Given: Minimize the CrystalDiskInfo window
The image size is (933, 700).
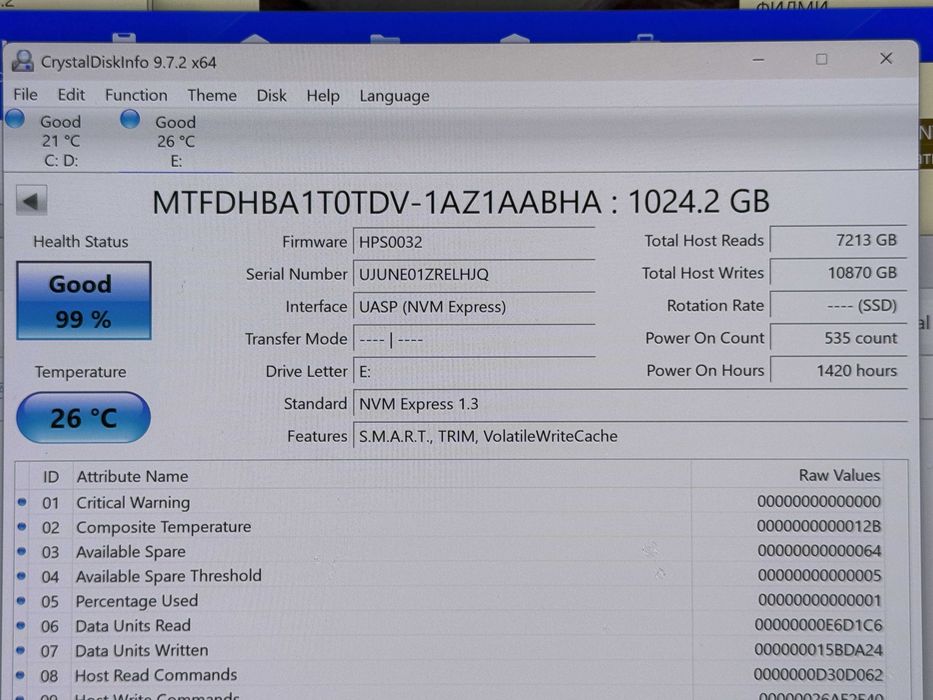Looking at the screenshot, I should [758, 60].
